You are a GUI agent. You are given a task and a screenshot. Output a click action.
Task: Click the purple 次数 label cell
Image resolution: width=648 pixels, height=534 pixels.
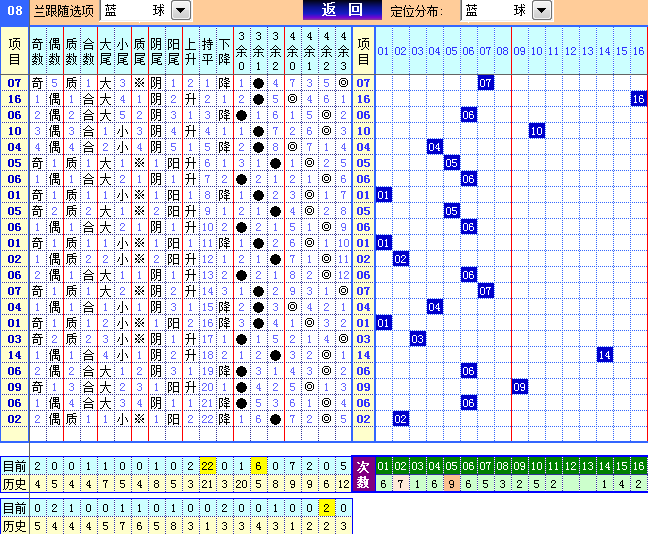363,474
